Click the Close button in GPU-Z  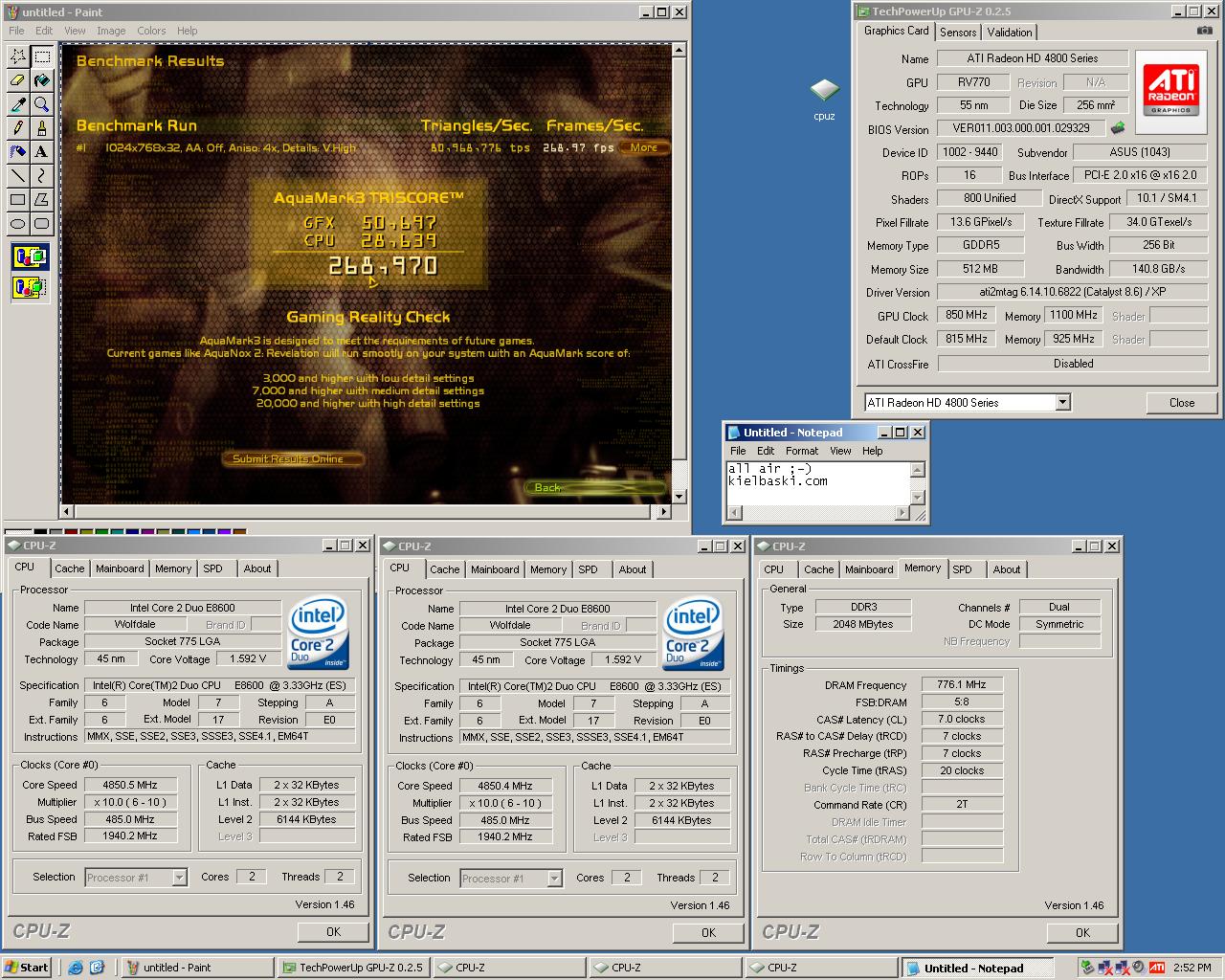click(x=1182, y=403)
